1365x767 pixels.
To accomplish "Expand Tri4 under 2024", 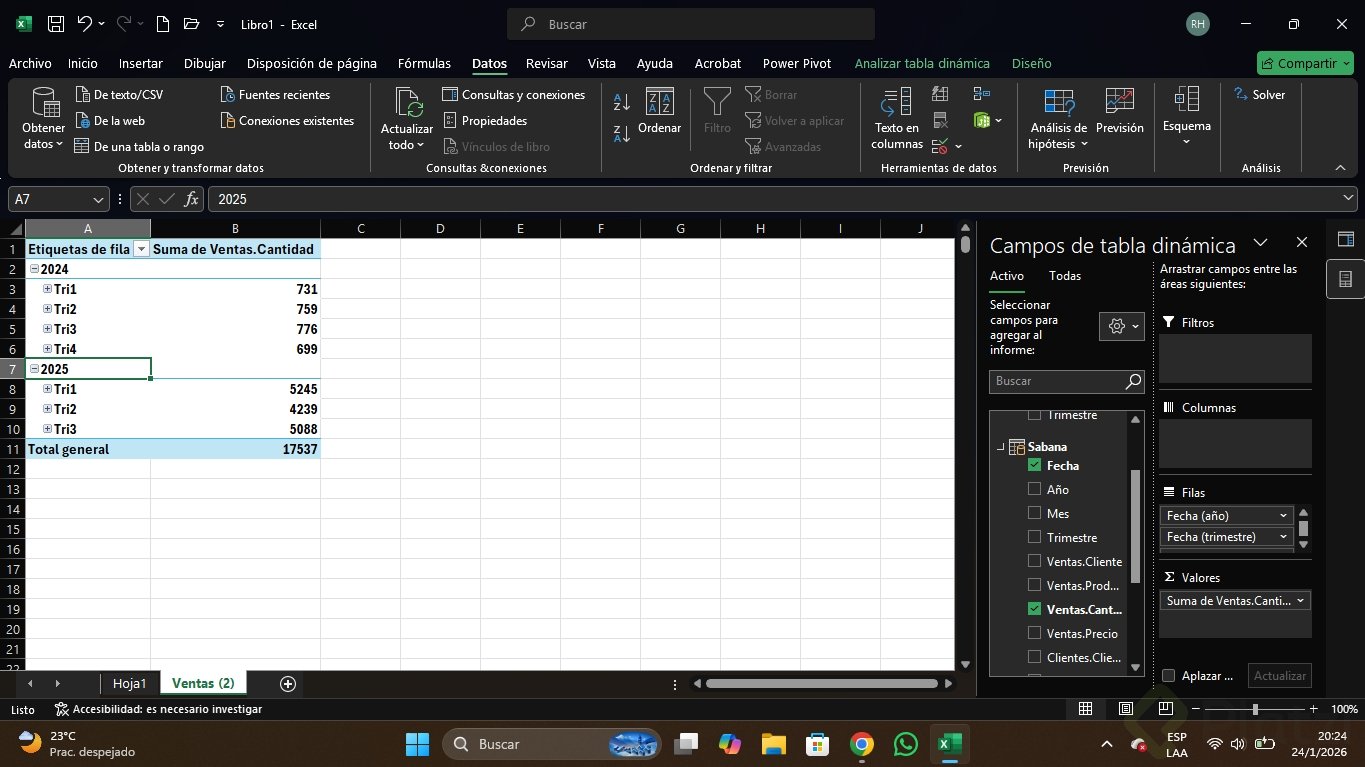I will tap(47, 349).
